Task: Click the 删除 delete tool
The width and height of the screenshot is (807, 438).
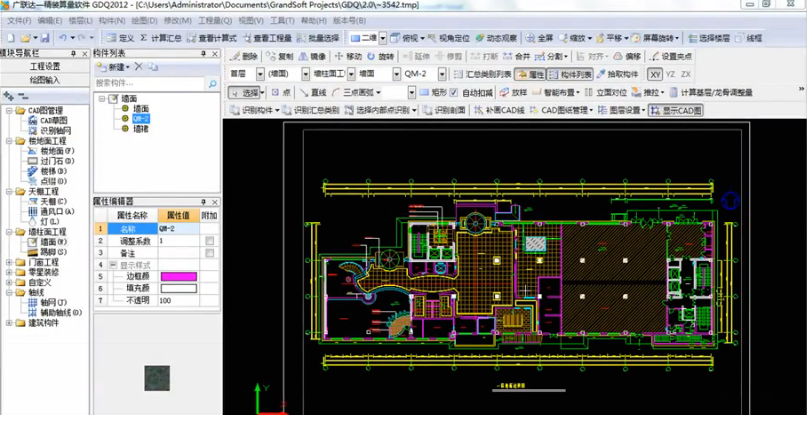Action: coord(244,56)
